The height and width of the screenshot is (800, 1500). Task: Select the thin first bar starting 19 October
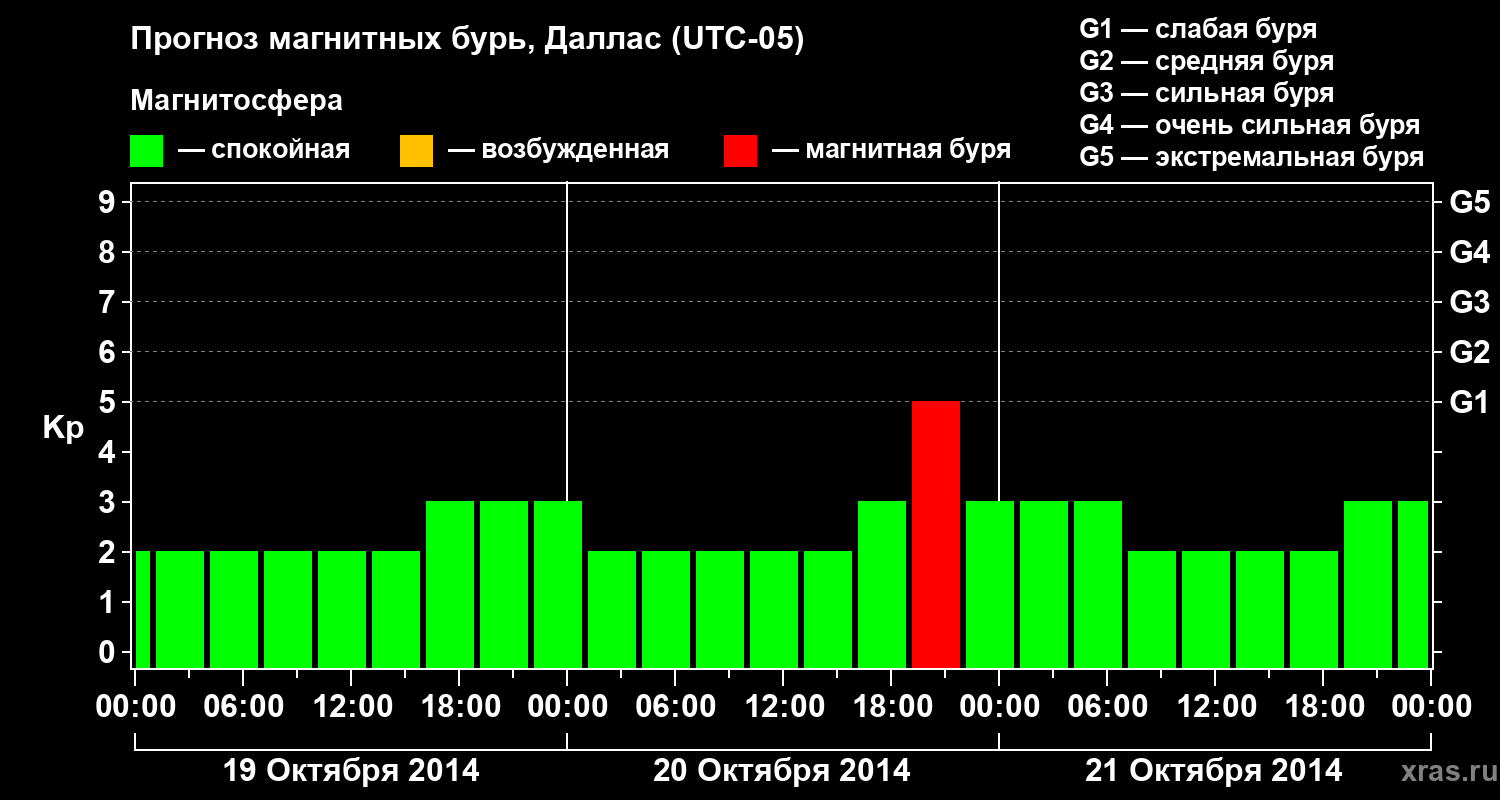[x=142, y=609]
